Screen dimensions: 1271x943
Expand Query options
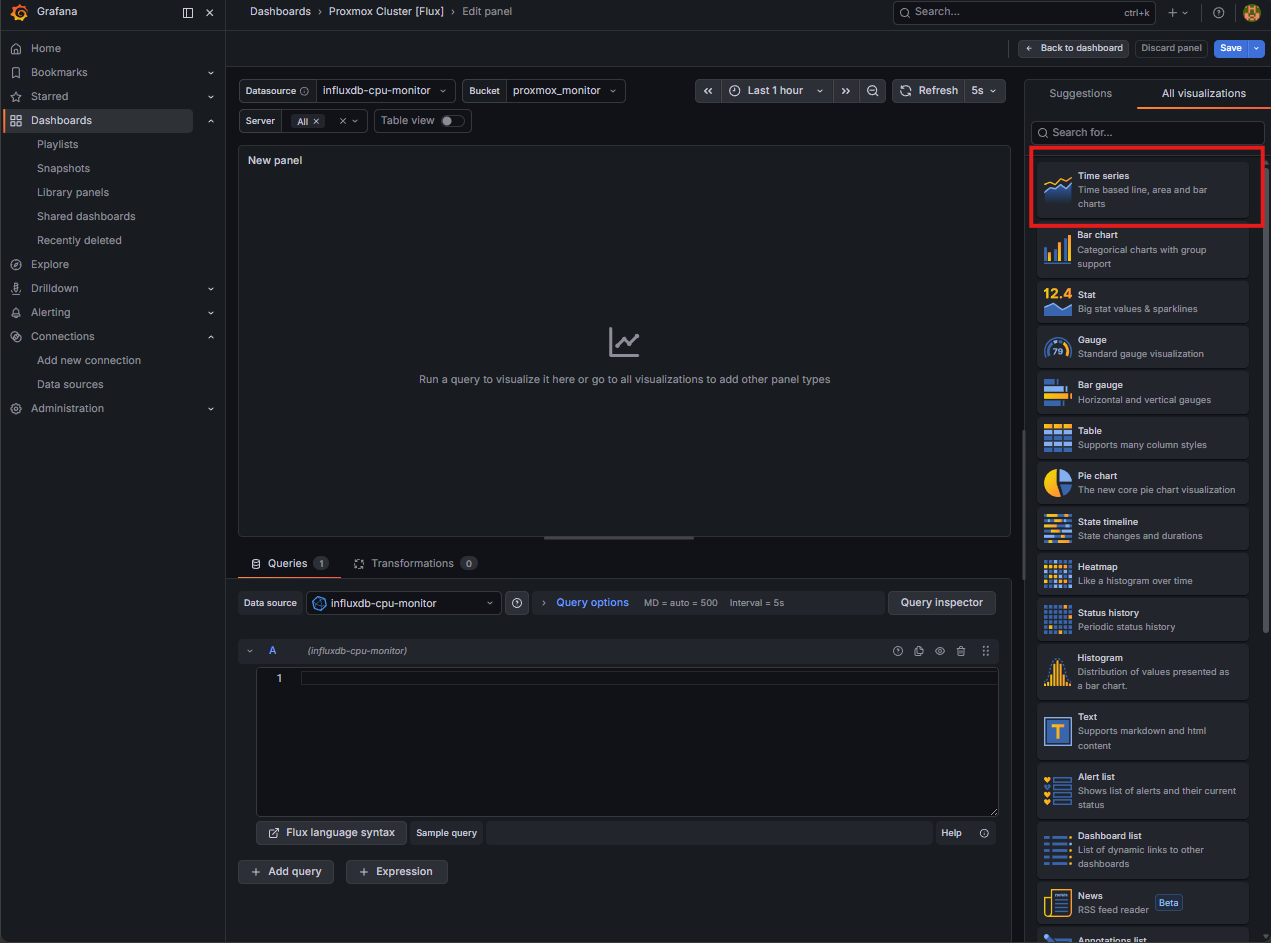pos(592,603)
